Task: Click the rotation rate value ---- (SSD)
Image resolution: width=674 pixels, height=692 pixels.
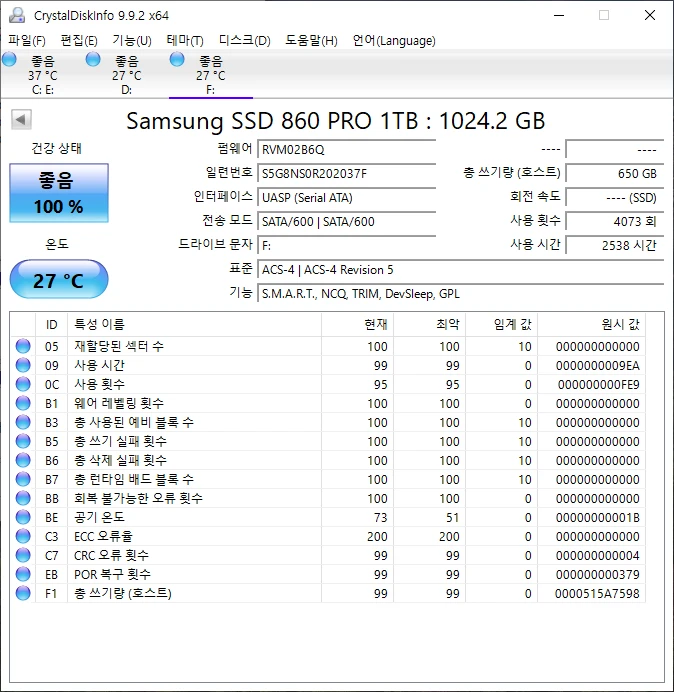Action: click(x=614, y=197)
